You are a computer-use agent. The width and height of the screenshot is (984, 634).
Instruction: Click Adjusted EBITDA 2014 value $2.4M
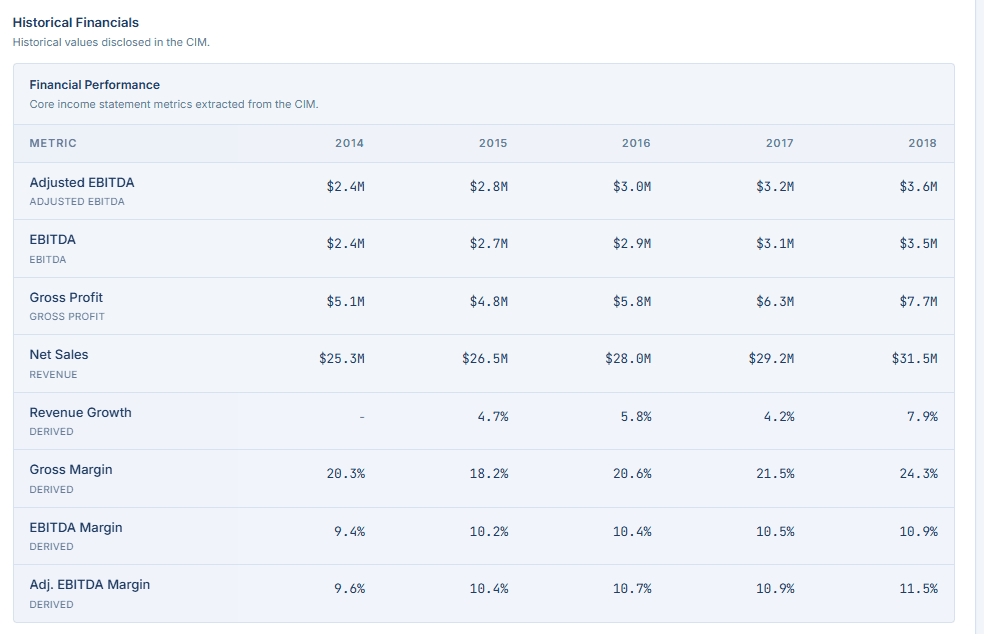pos(345,186)
